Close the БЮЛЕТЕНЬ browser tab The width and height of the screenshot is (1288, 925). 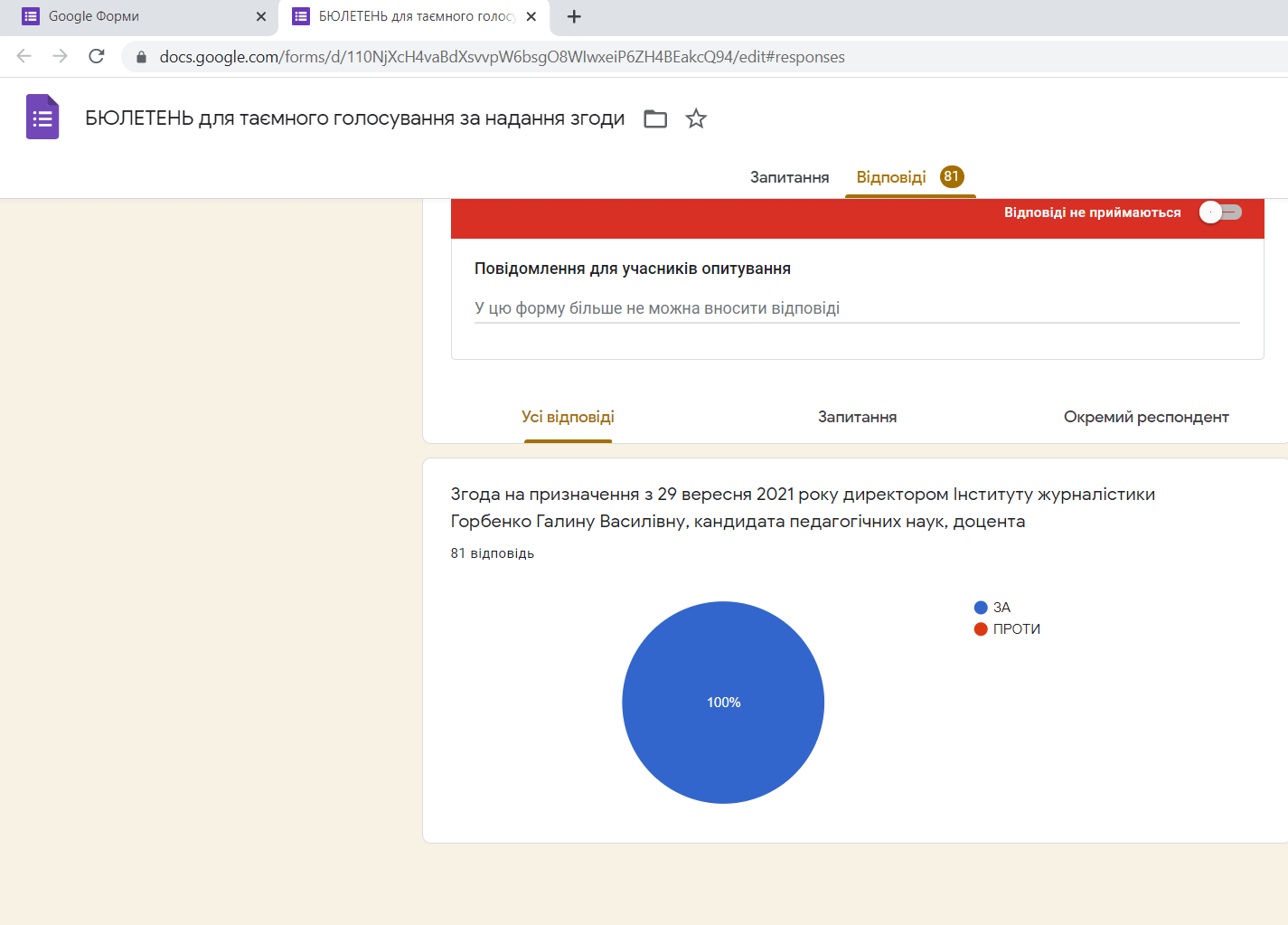click(531, 16)
